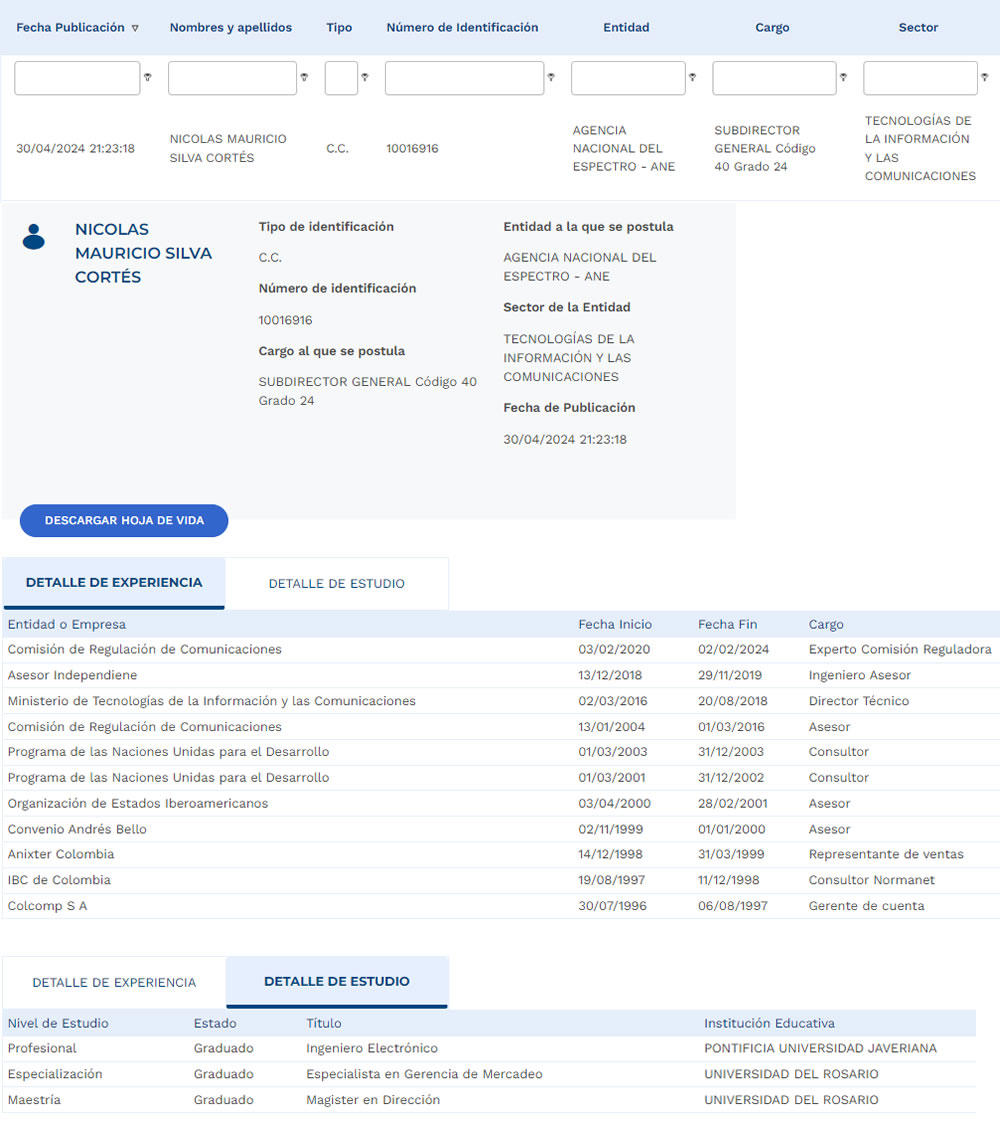
Task: Click the Cargo filter input field
Action: (x=774, y=78)
